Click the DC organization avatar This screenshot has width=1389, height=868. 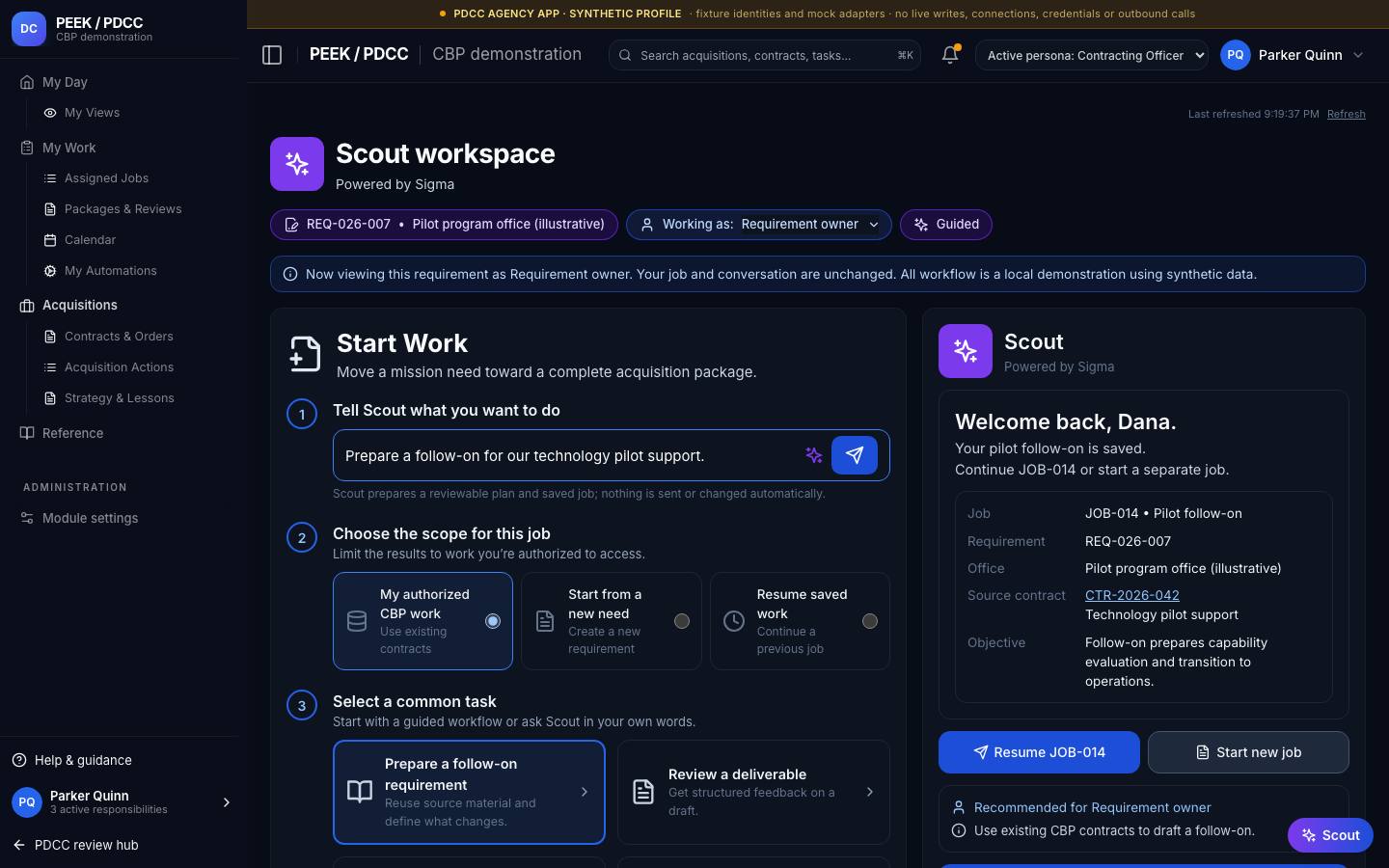coord(29,29)
